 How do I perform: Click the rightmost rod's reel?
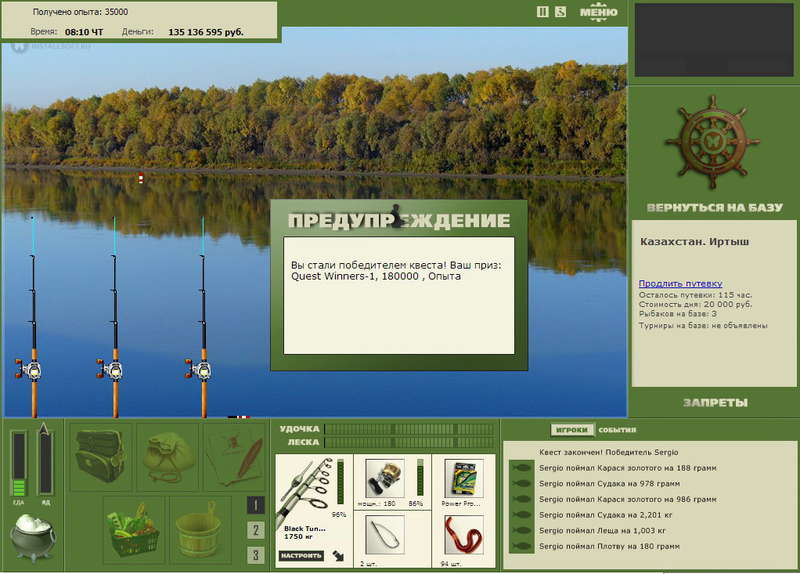(198, 369)
